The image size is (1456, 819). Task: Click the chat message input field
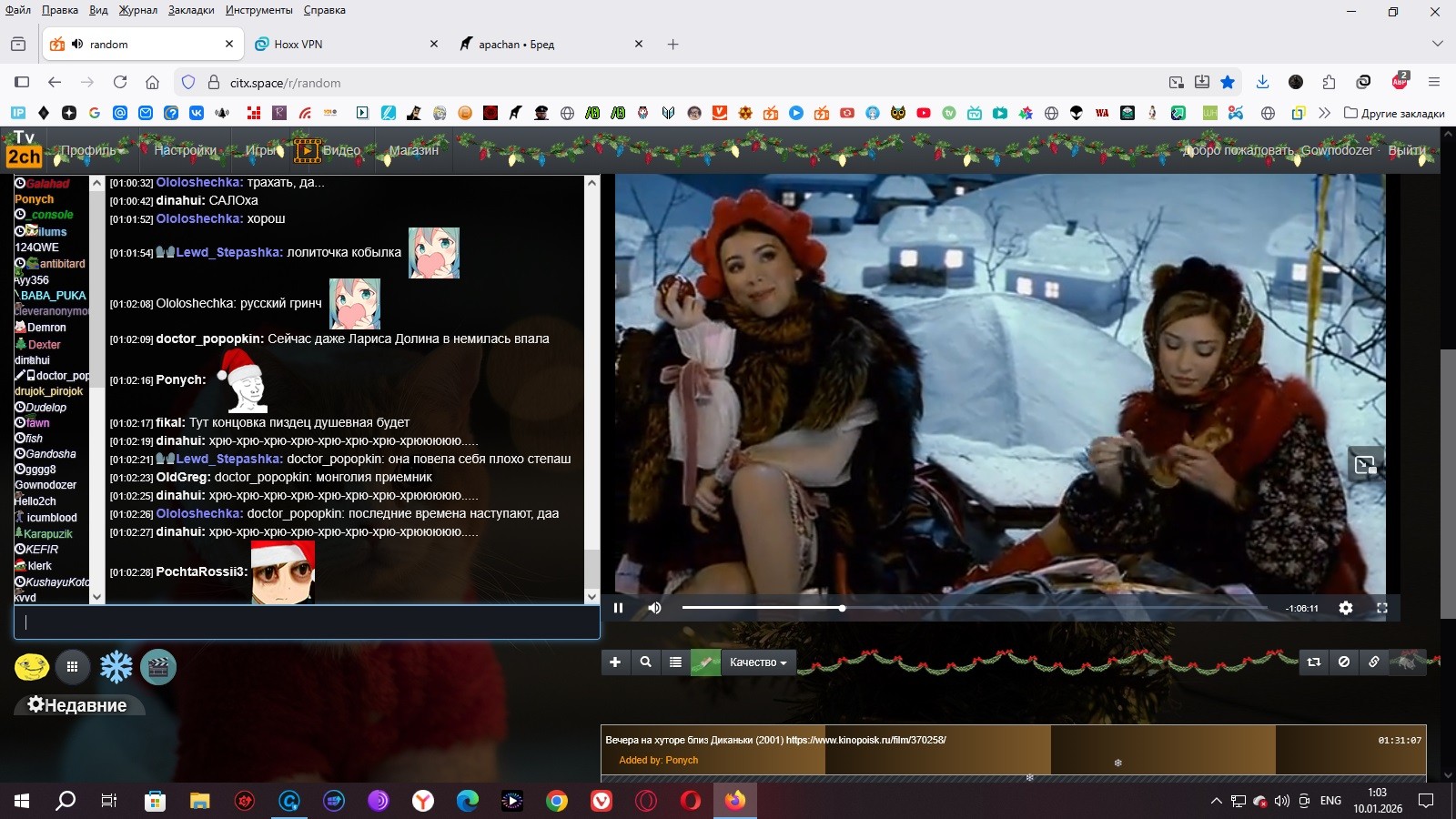[307, 622]
